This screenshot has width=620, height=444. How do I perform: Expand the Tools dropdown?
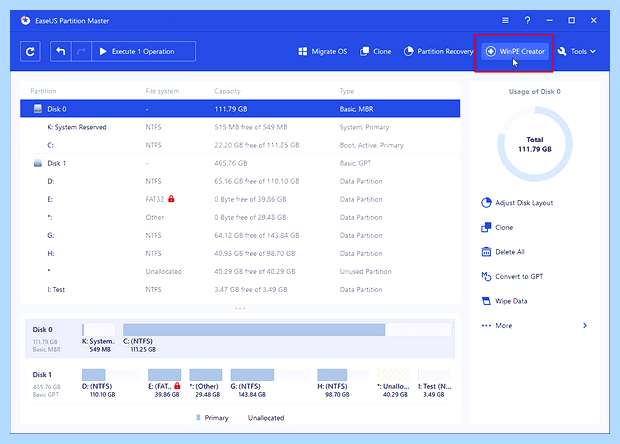(577, 51)
